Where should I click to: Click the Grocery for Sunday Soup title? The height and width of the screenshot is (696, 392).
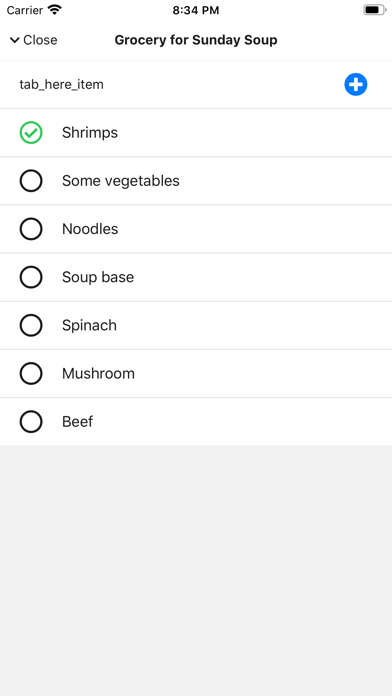tap(196, 40)
